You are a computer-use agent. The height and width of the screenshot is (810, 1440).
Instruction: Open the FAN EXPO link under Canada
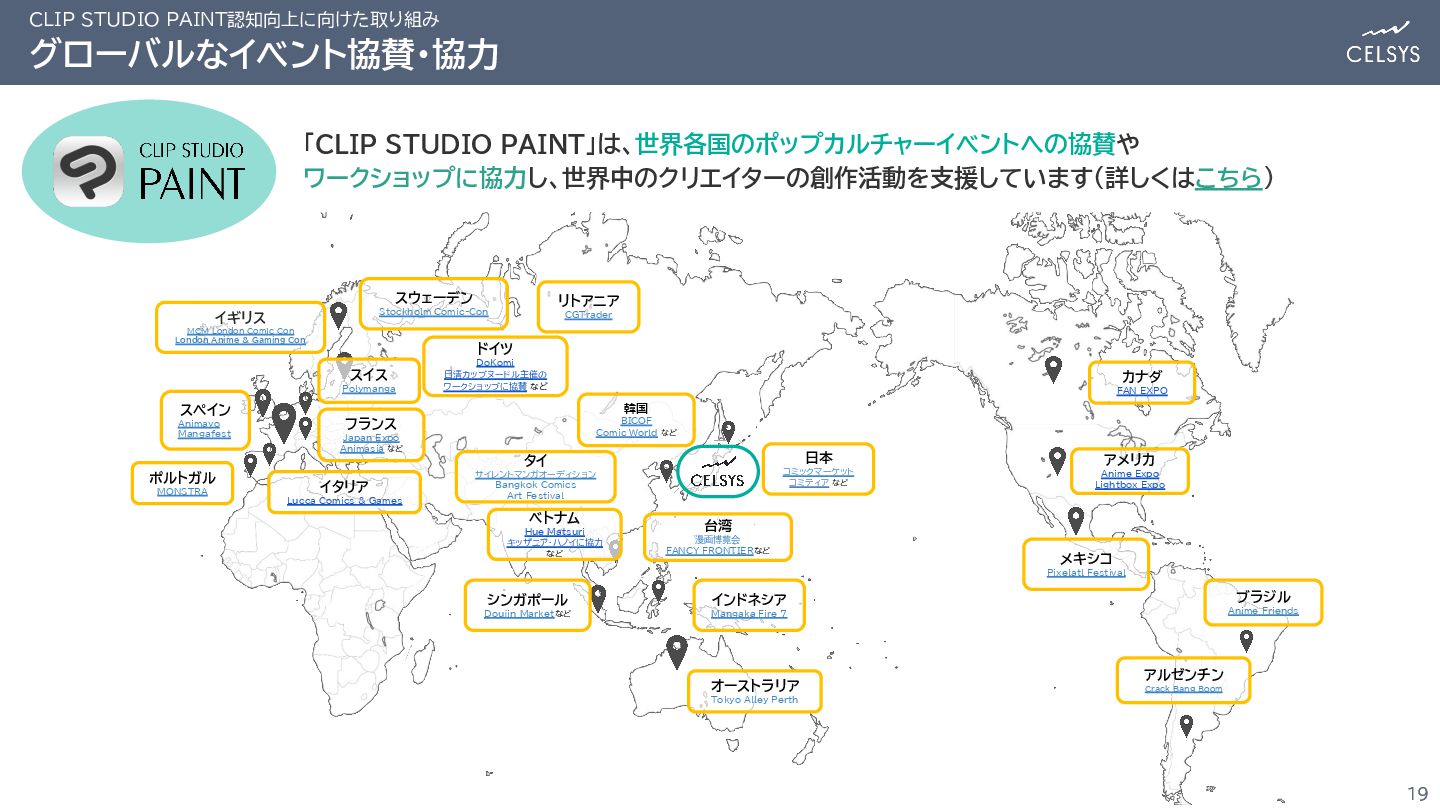[x=1142, y=391]
